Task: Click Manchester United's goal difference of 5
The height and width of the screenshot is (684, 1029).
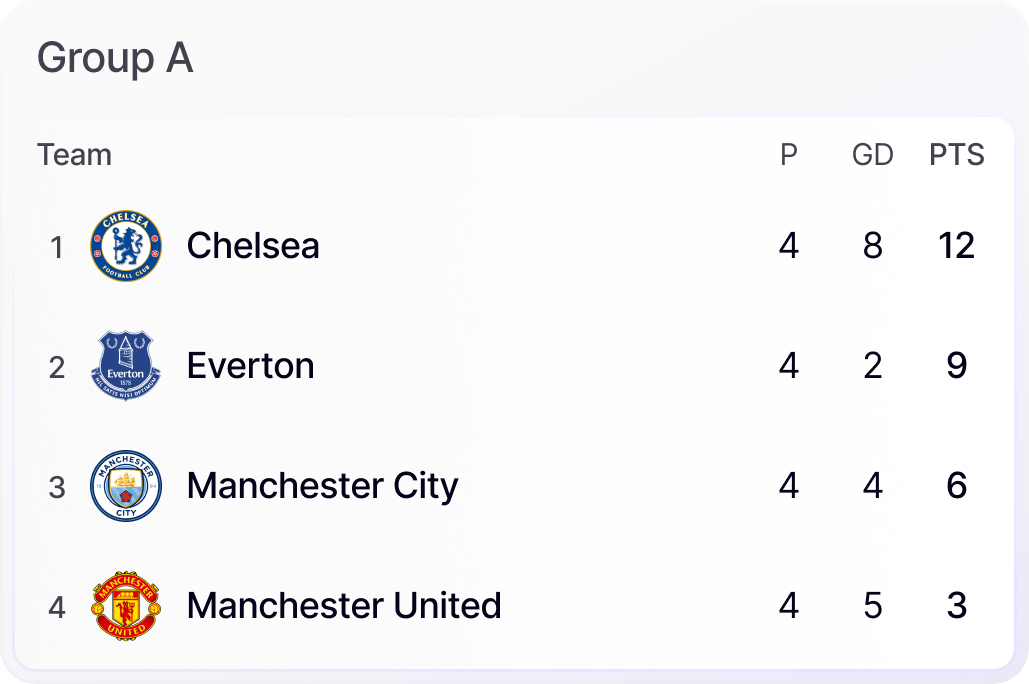Action: [x=873, y=606]
